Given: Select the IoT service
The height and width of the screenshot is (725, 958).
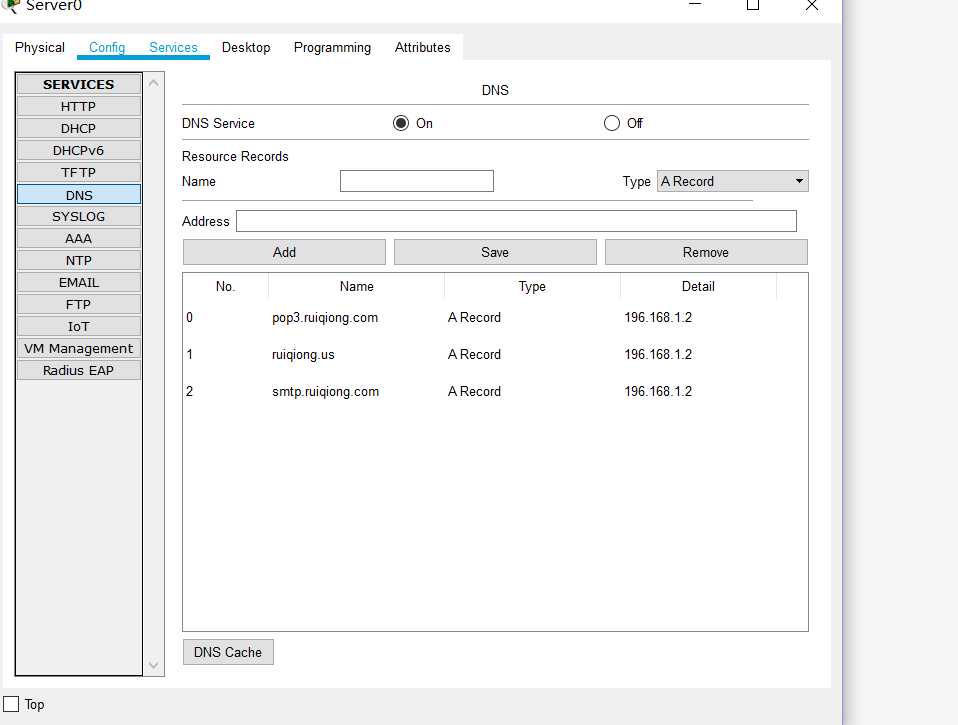Looking at the screenshot, I should tap(79, 326).
